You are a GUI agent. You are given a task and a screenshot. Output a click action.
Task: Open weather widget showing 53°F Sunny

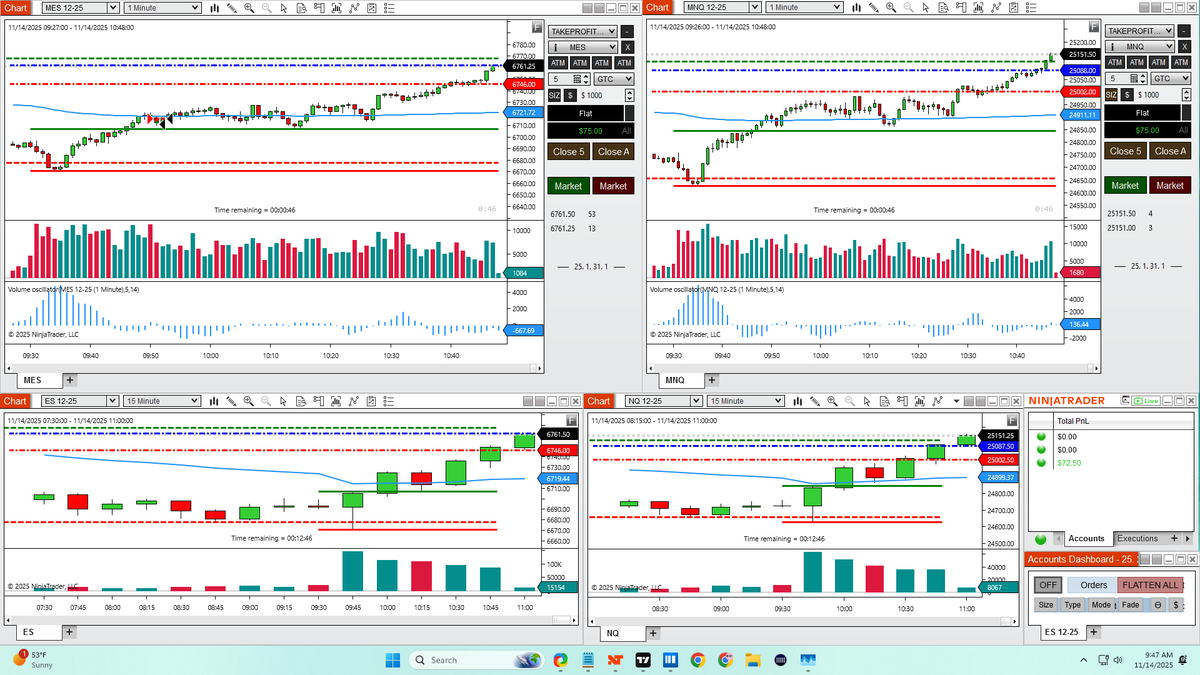click(34, 659)
